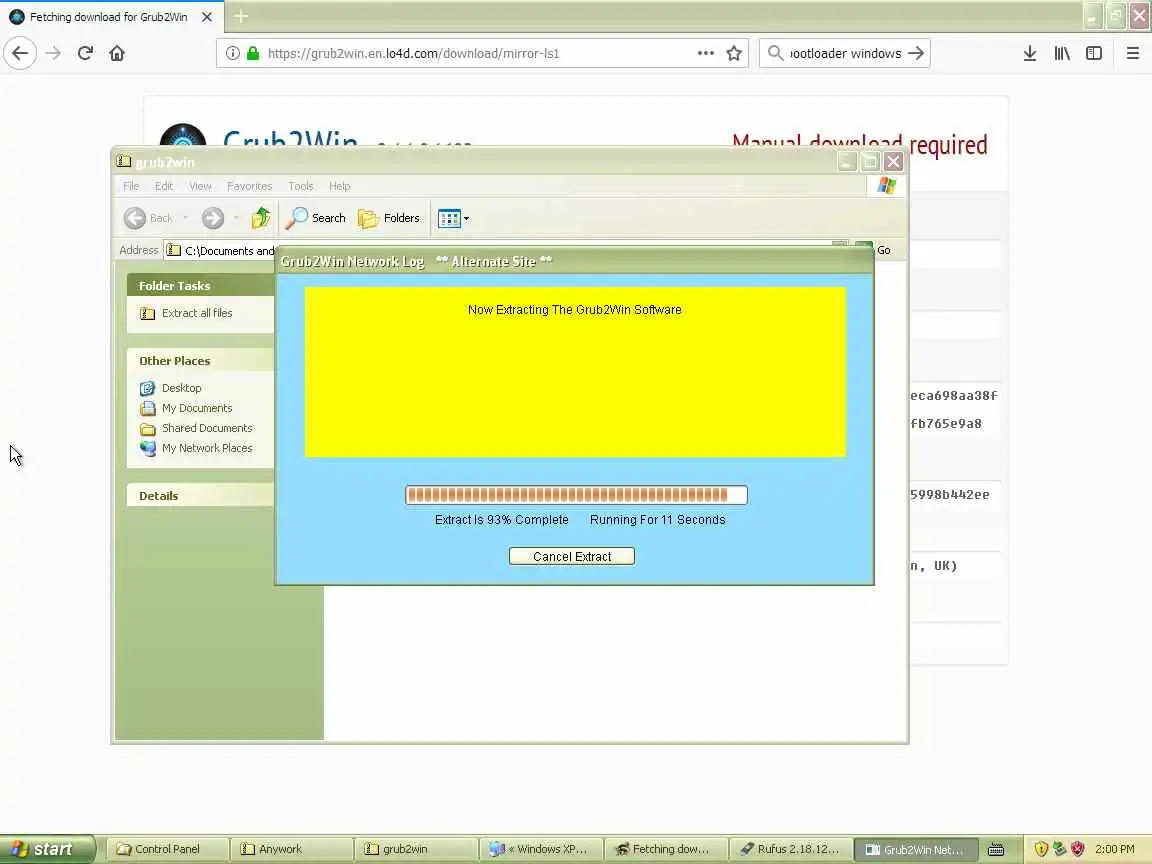The width and height of the screenshot is (1152, 864).
Task: Open My Documents from Other Places
Action: (197, 408)
